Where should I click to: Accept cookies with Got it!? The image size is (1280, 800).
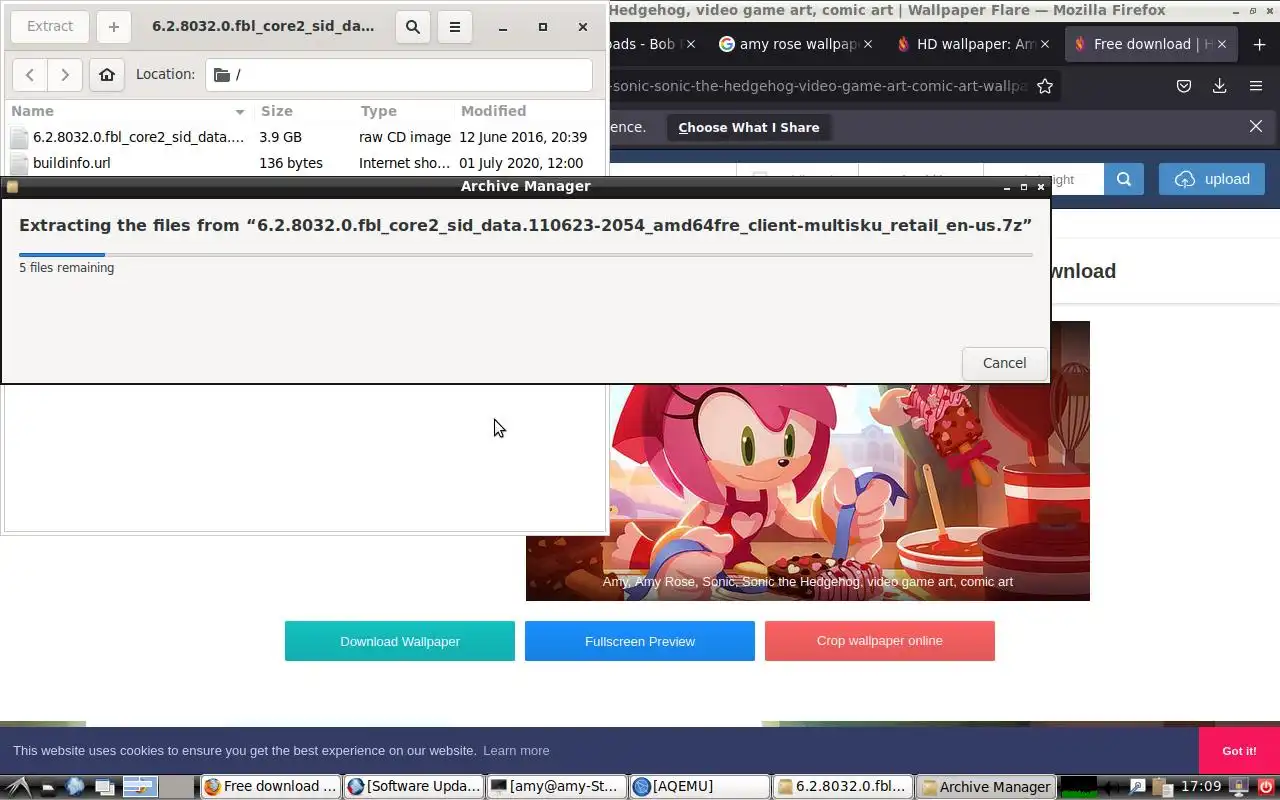point(1239,751)
